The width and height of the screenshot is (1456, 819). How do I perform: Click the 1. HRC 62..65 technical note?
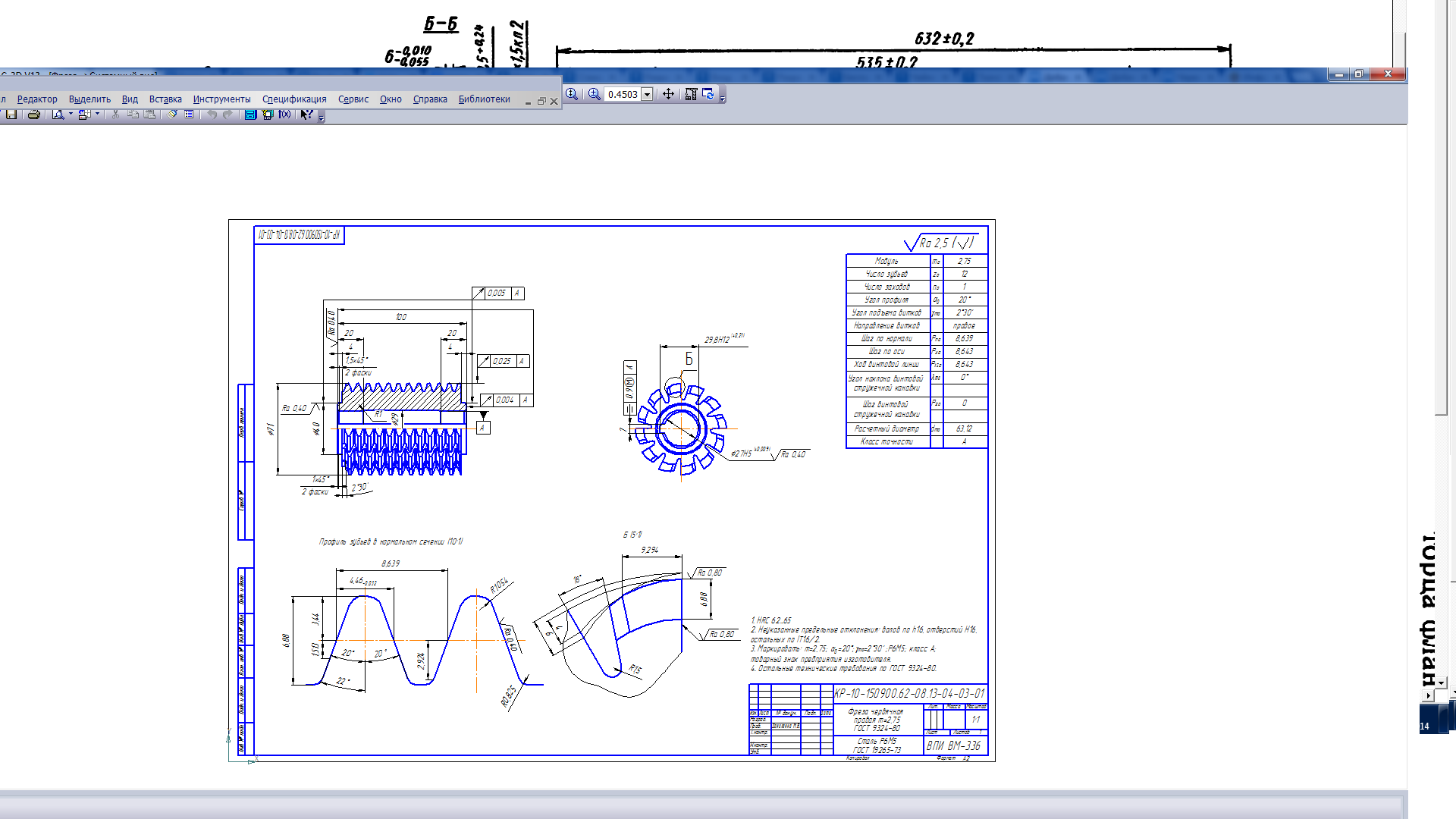(770, 620)
